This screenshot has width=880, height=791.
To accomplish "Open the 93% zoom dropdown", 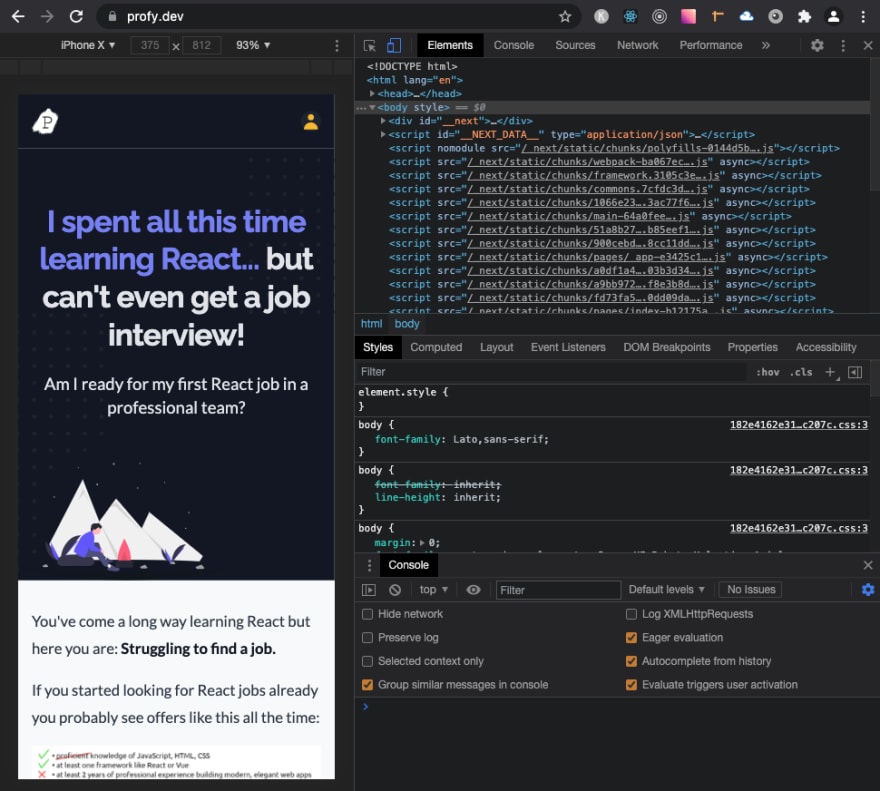I will point(253,45).
